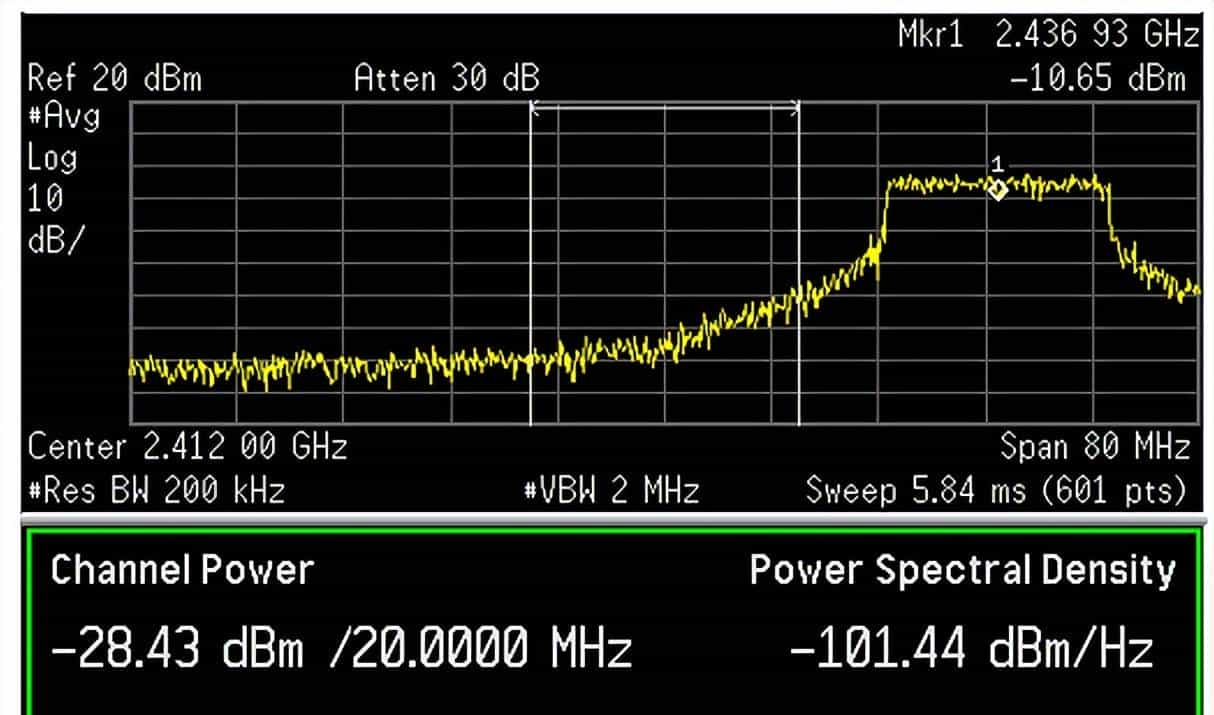Click the -10.65 dBm marker amplitude value
Image resolution: width=1214 pixels, height=715 pixels.
point(1098,79)
